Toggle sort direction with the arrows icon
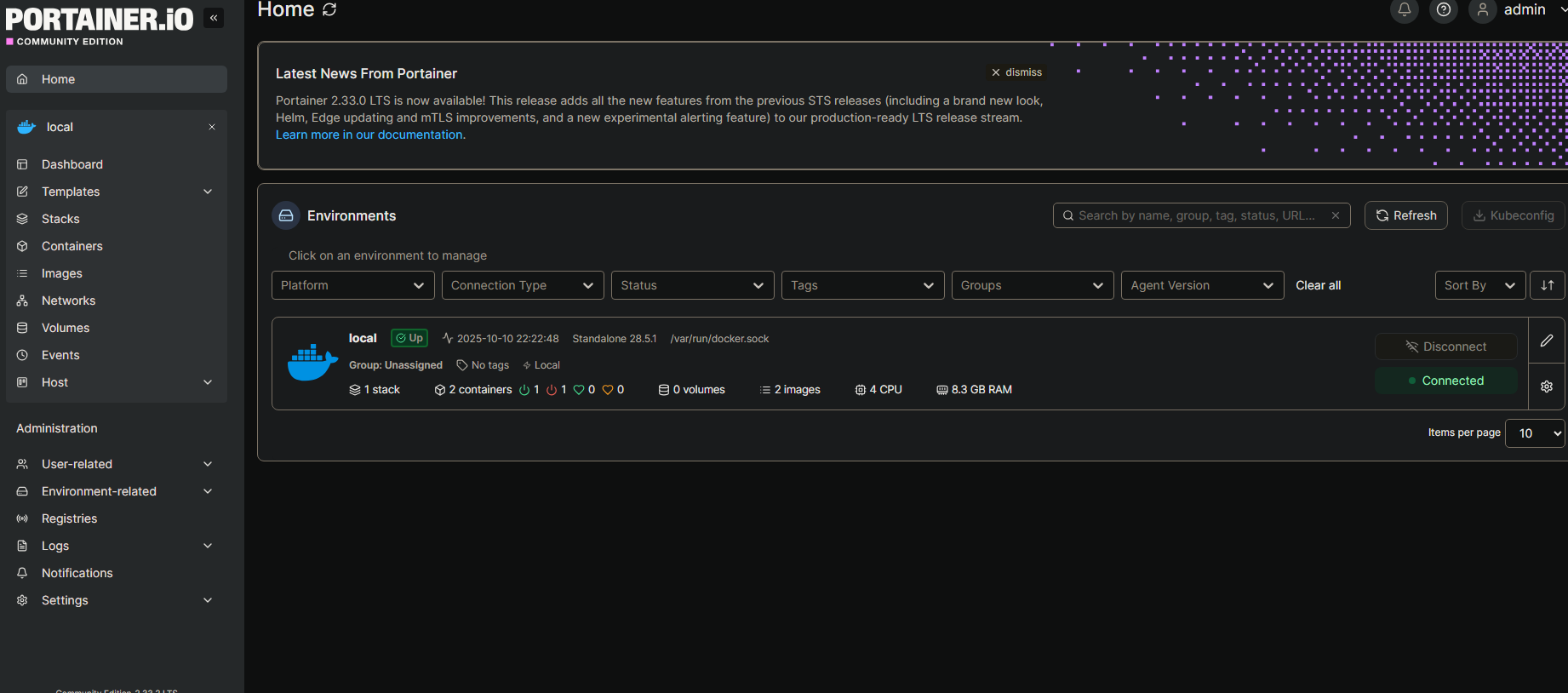 click(1548, 285)
